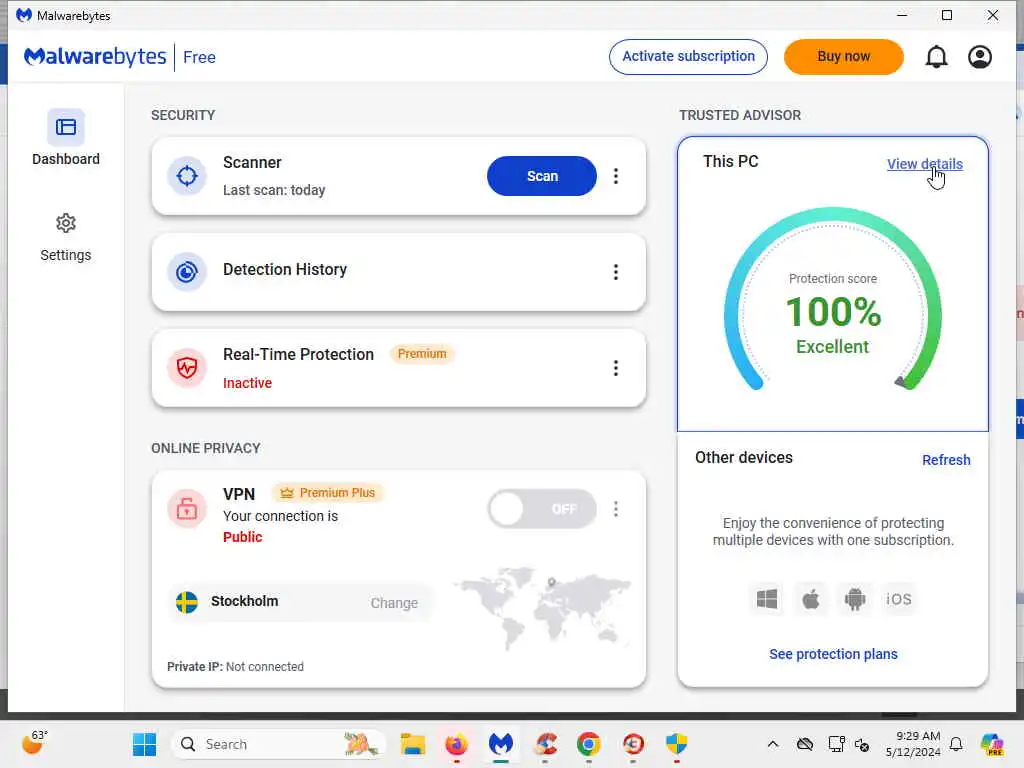Click the red 'Public' connection text
Image resolution: width=1024 pixels, height=768 pixels.
pos(242,537)
